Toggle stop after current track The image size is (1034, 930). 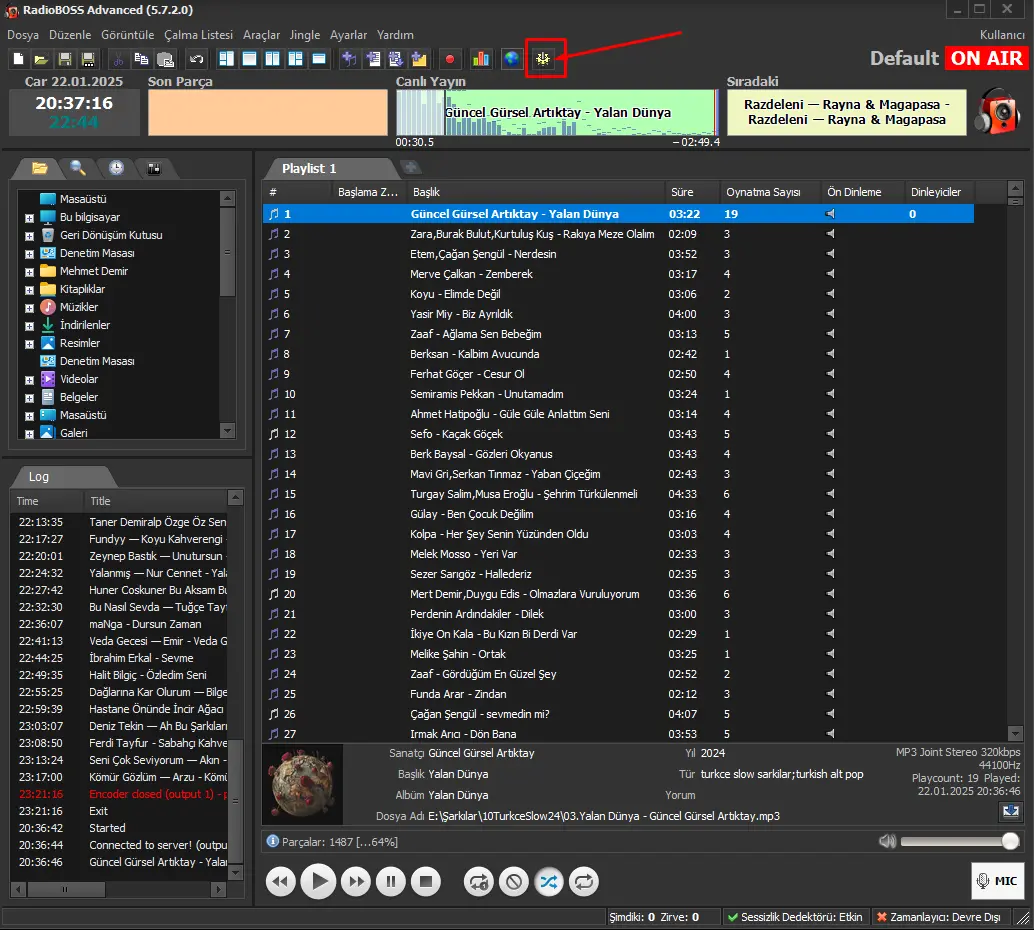click(514, 881)
